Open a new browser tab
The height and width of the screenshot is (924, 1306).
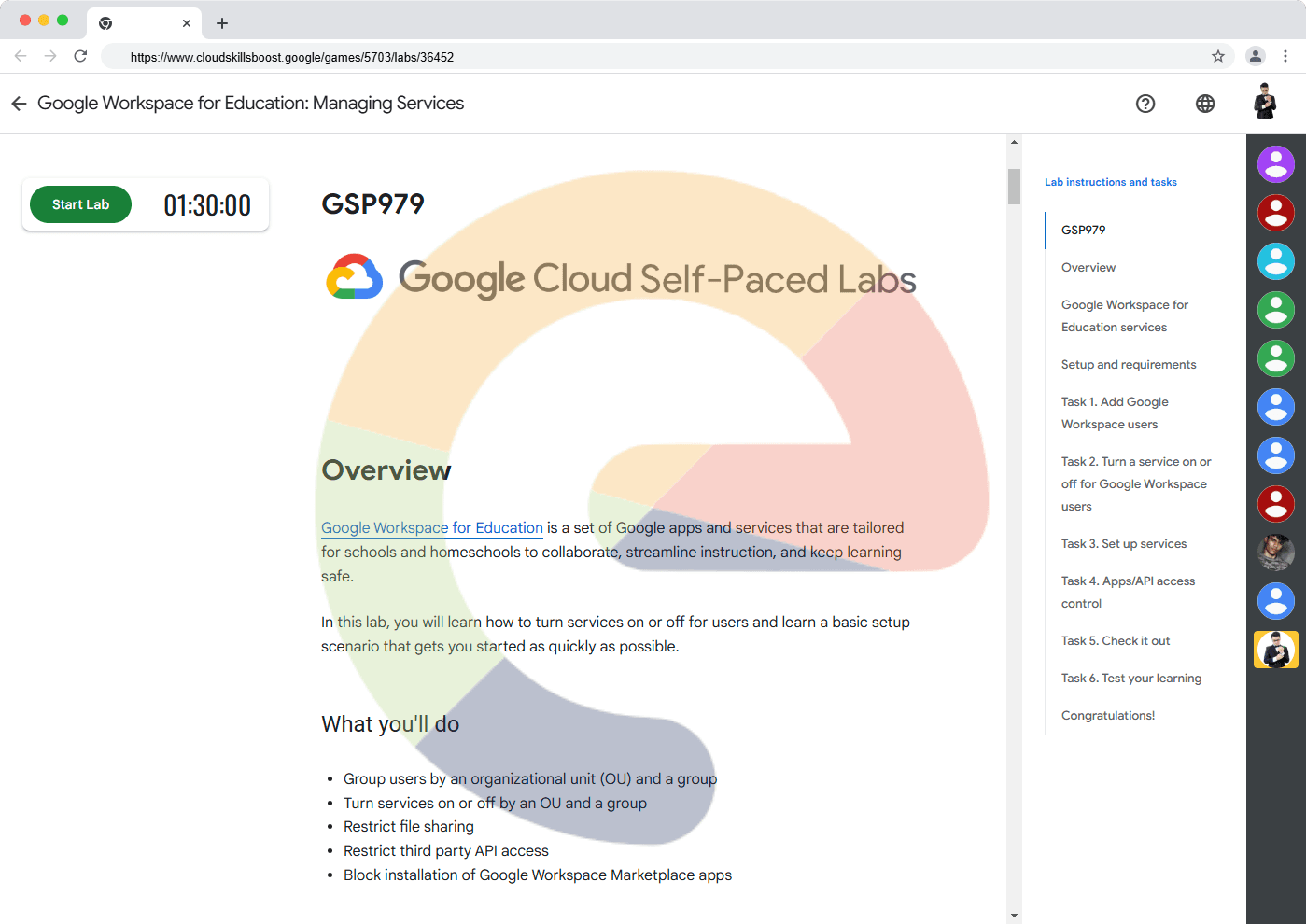tap(222, 23)
